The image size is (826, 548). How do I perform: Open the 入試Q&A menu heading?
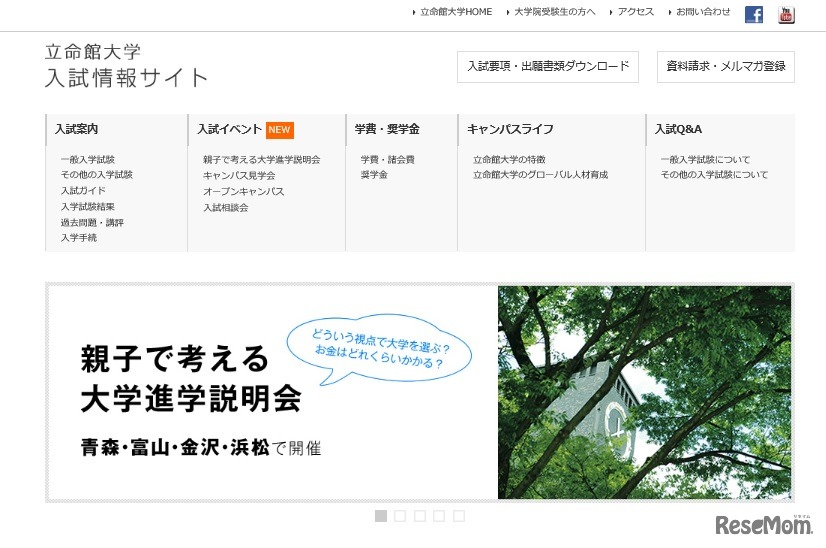678,129
